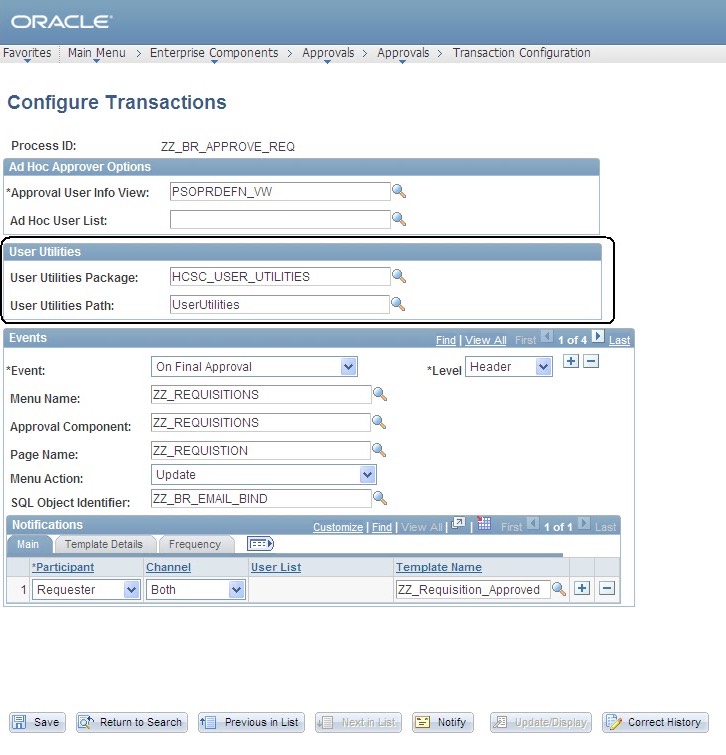Image resolution: width=726 pixels, height=755 pixels.
Task: Click the User Utilities Path input field
Action: [279, 305]
